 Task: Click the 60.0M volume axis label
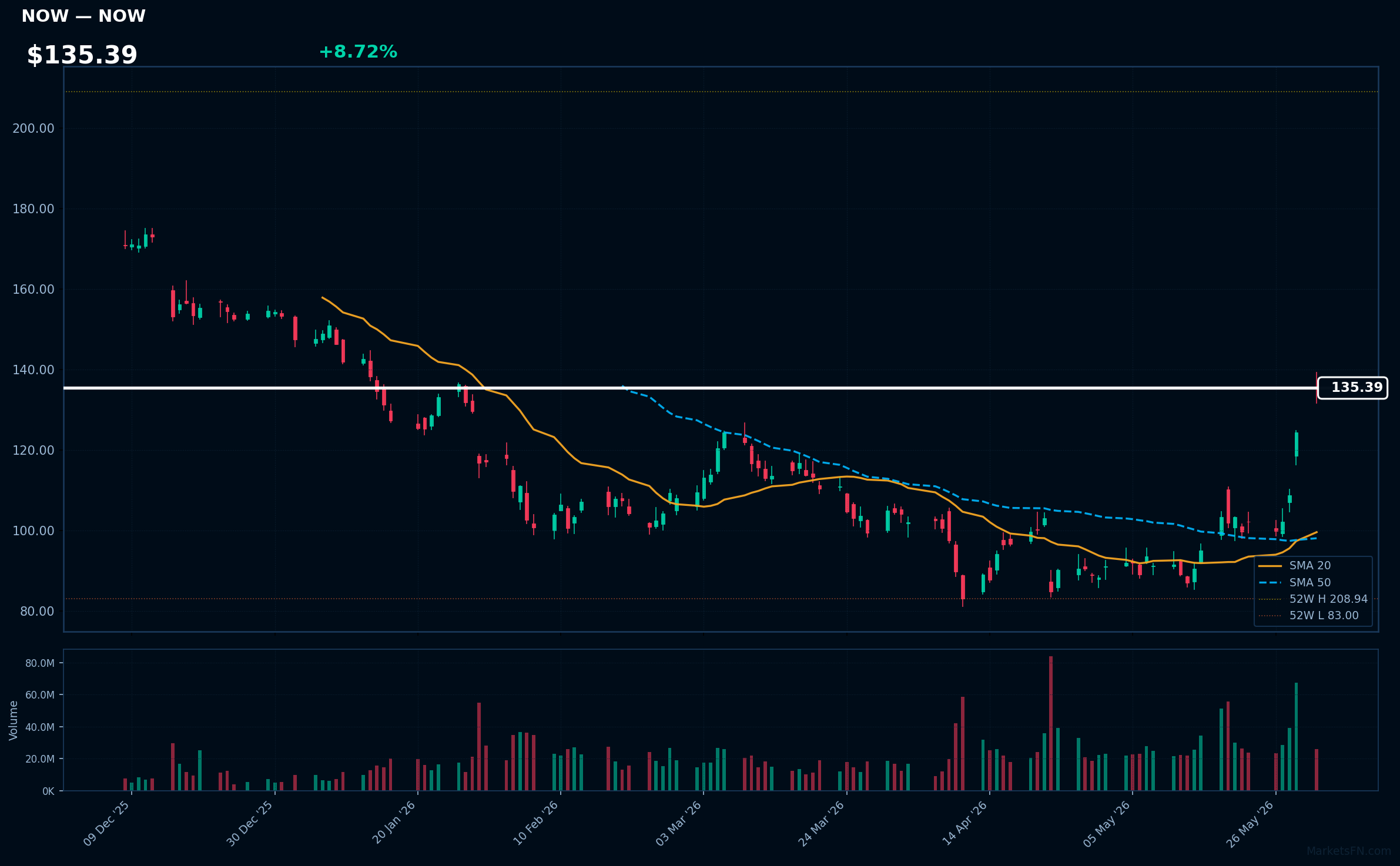coord(40,695)
